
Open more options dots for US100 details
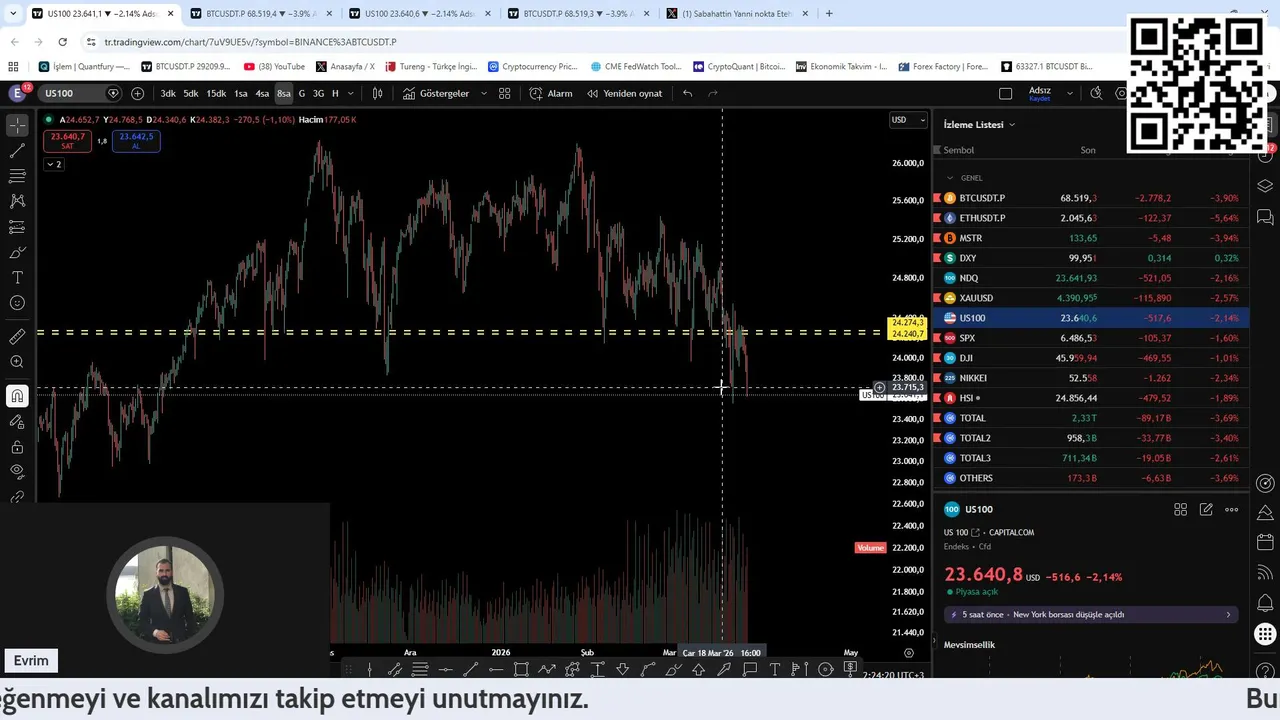pyautogui.click(x=1231, y=509)
